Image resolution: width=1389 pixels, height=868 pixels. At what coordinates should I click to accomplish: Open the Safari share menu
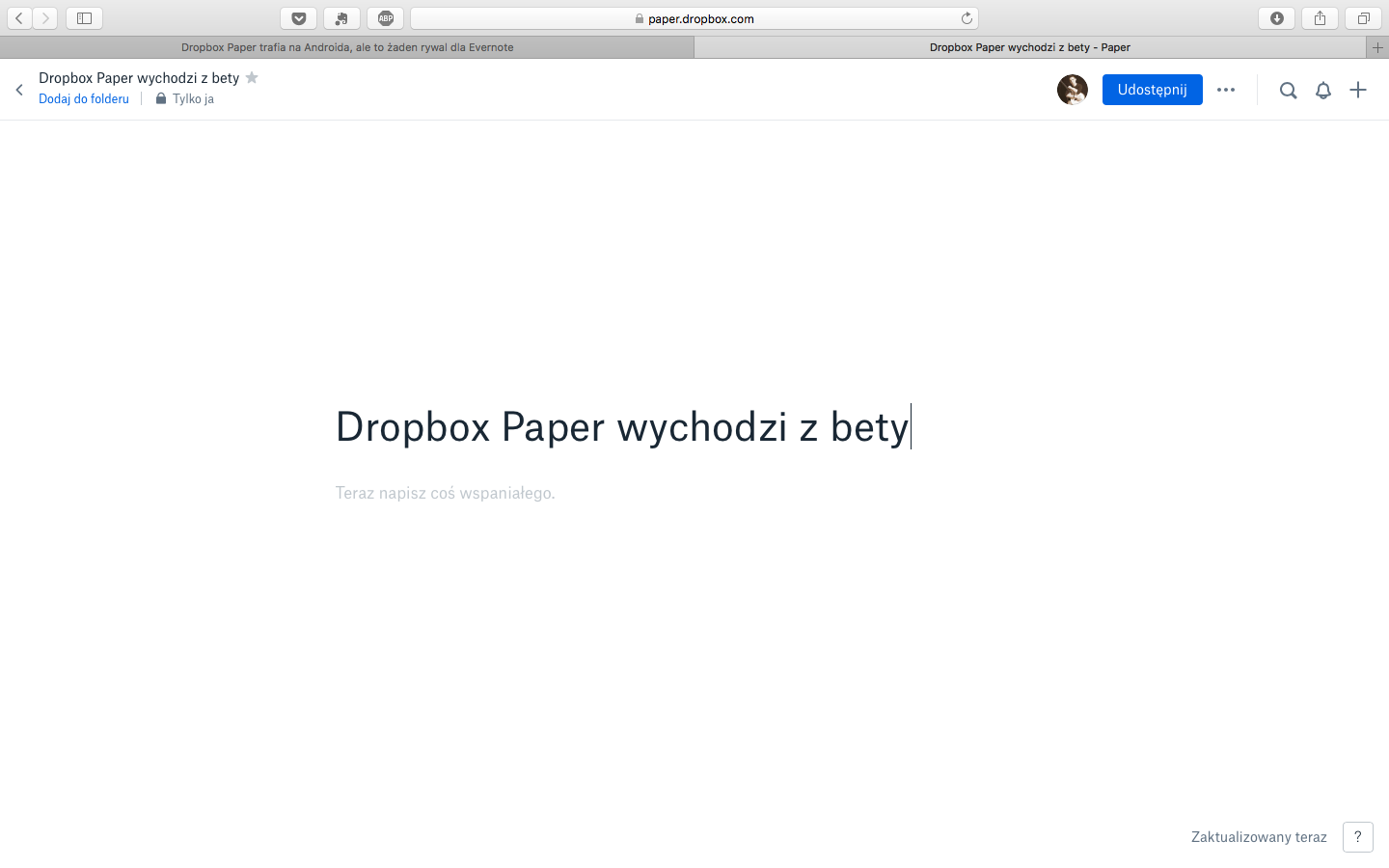point(1320,18)
